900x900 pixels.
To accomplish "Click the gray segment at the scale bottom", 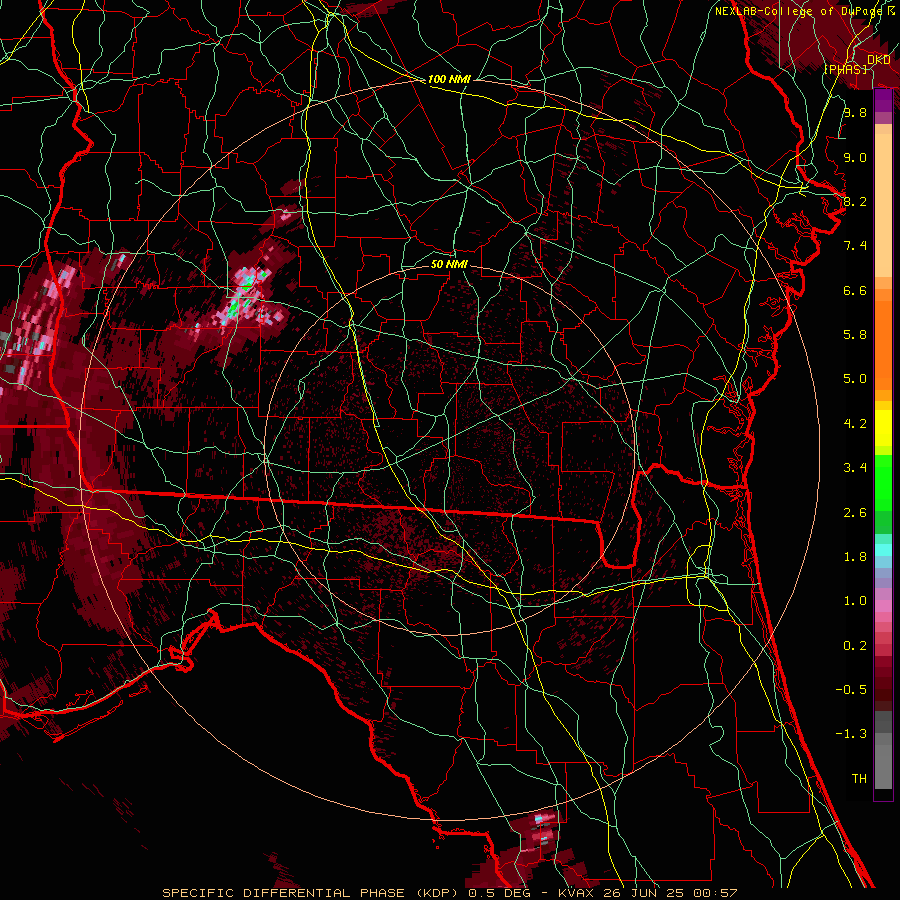I will (883, 751).
